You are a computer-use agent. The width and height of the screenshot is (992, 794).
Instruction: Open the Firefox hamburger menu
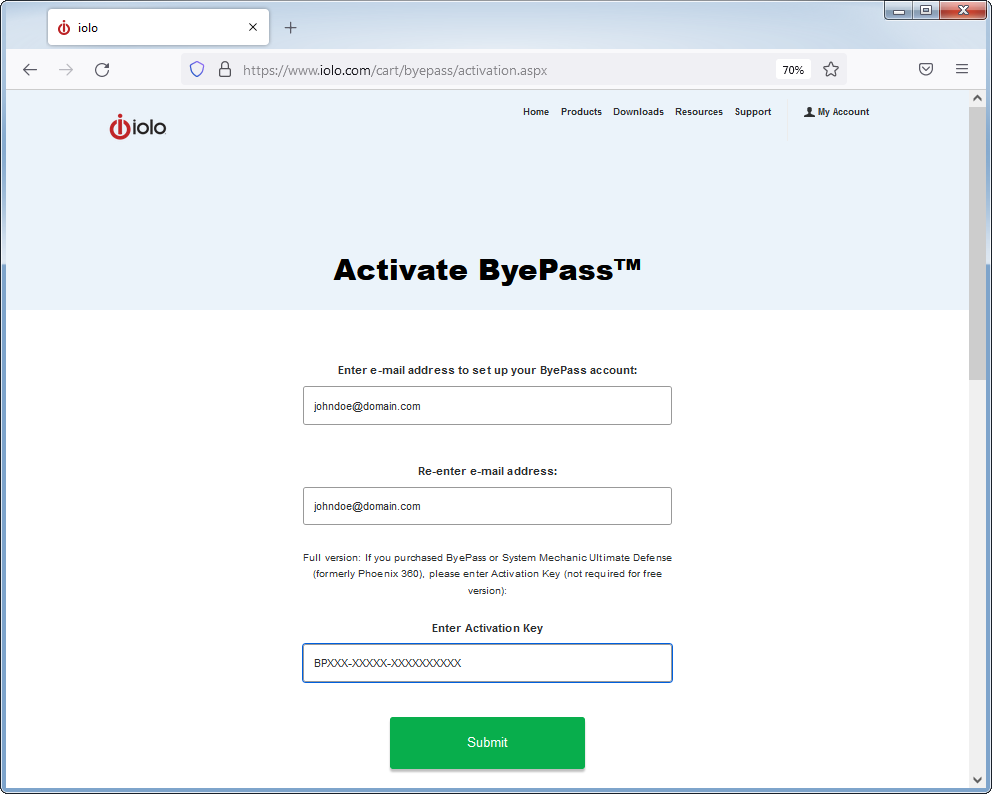tap(962, 69)
